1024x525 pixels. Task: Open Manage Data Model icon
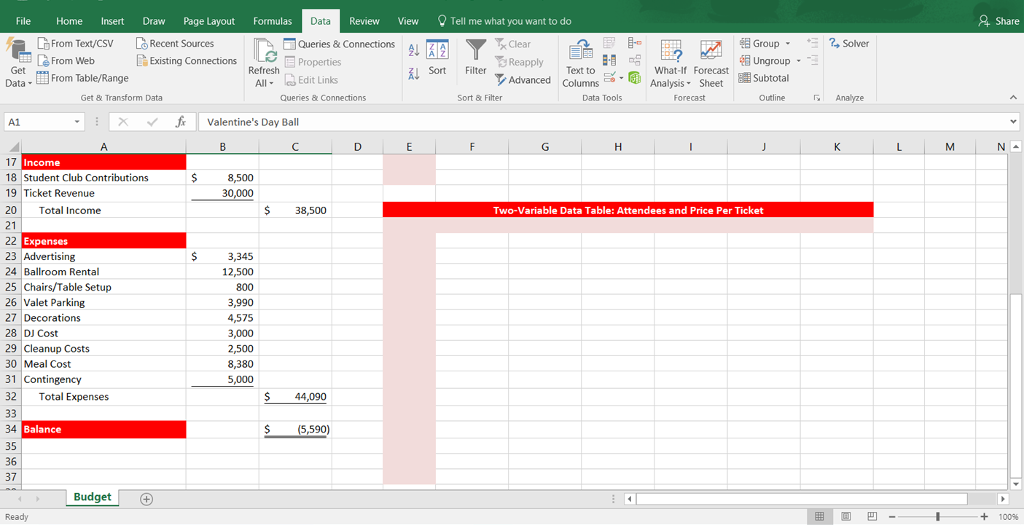[x=635, y=78]
